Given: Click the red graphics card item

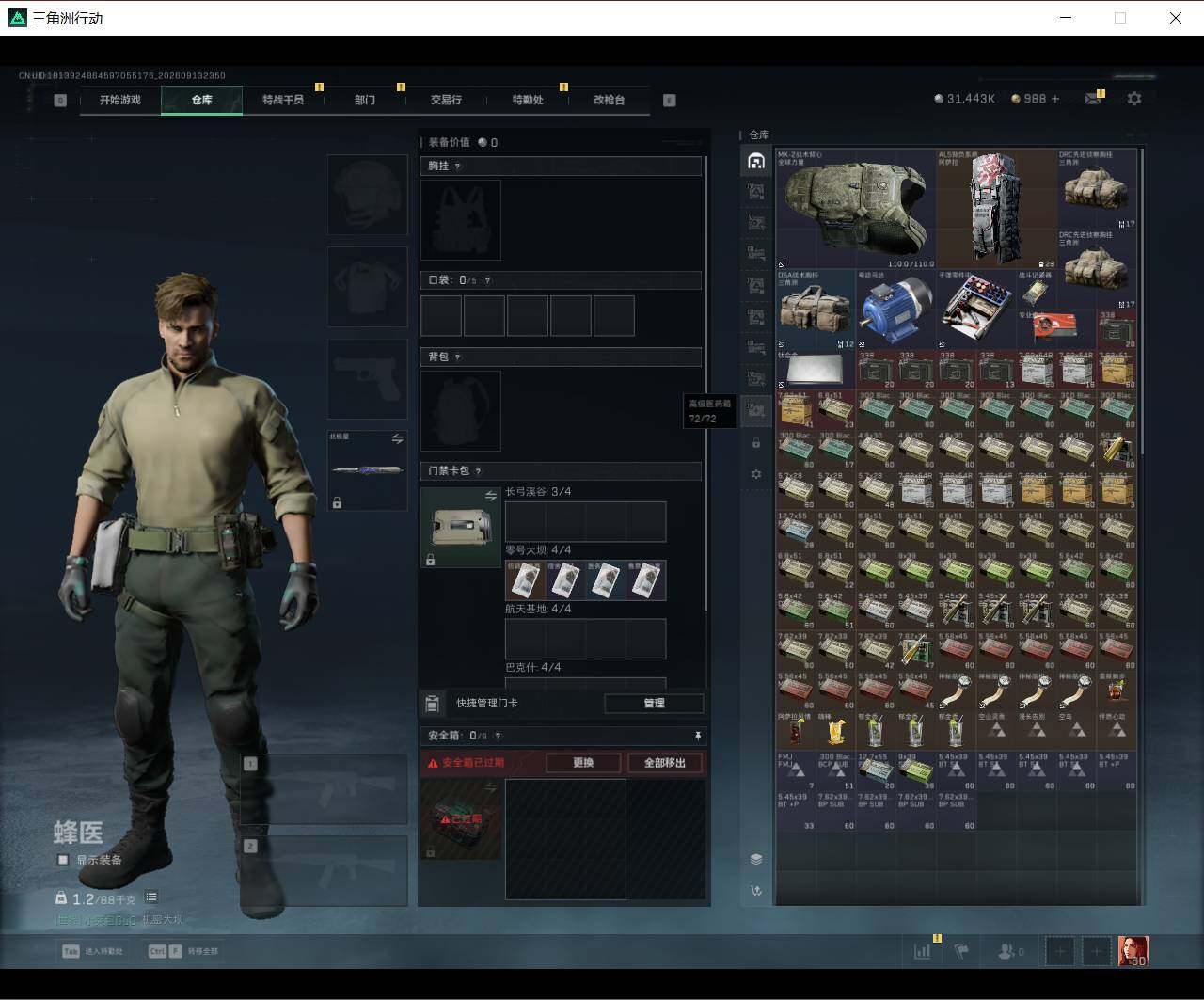Looking at the screenshot, I should 1056,329.
